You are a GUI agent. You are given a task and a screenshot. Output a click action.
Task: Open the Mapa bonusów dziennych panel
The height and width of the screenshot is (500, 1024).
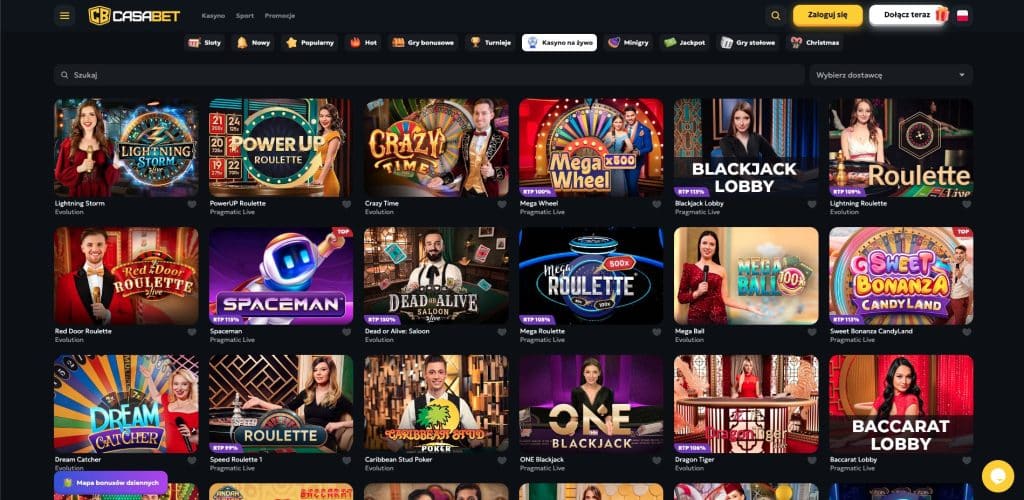[111, 482]
